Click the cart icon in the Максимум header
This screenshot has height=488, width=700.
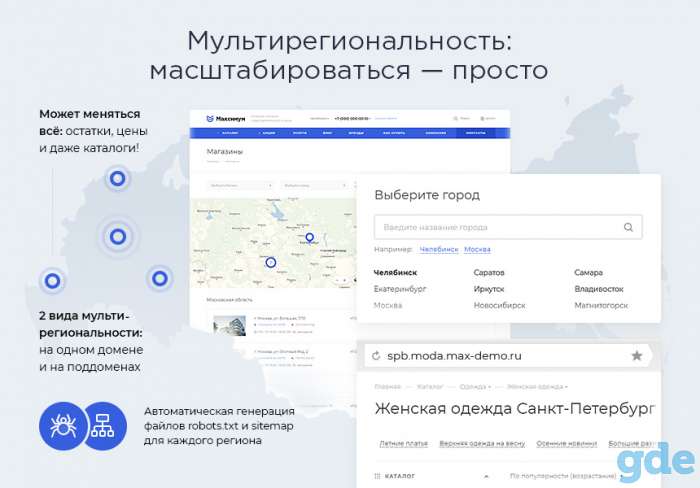click(482, 118)
